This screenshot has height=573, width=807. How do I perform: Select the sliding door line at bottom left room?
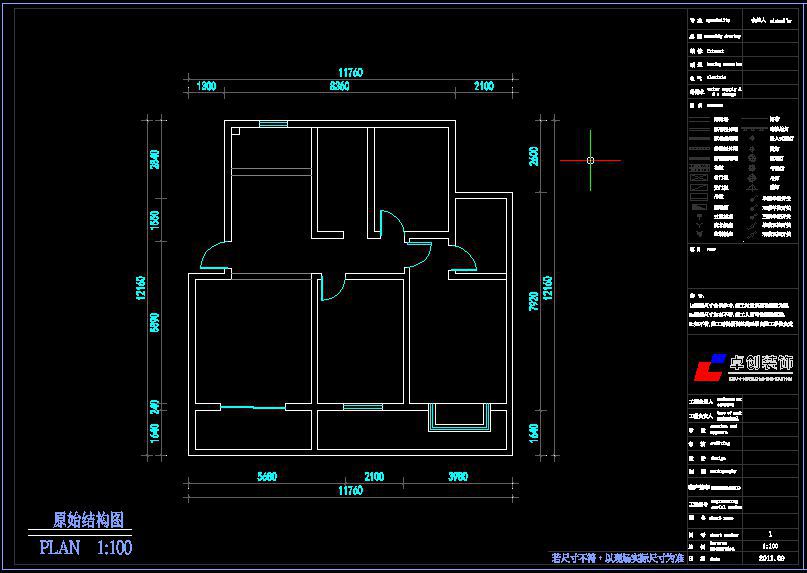pyautogui.click(x=250, y=406)
